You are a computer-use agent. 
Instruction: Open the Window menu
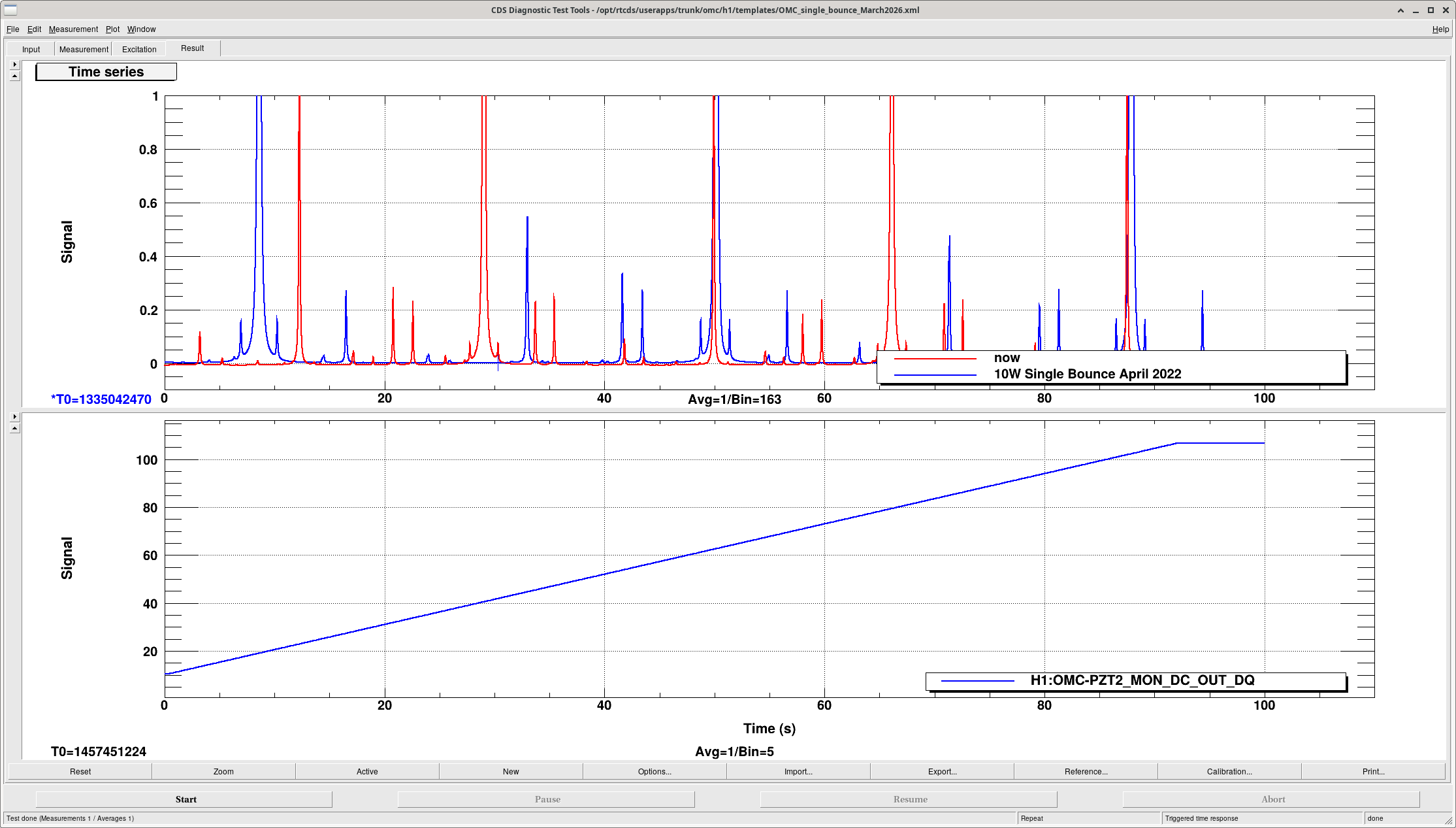click(x=141, y=29)
